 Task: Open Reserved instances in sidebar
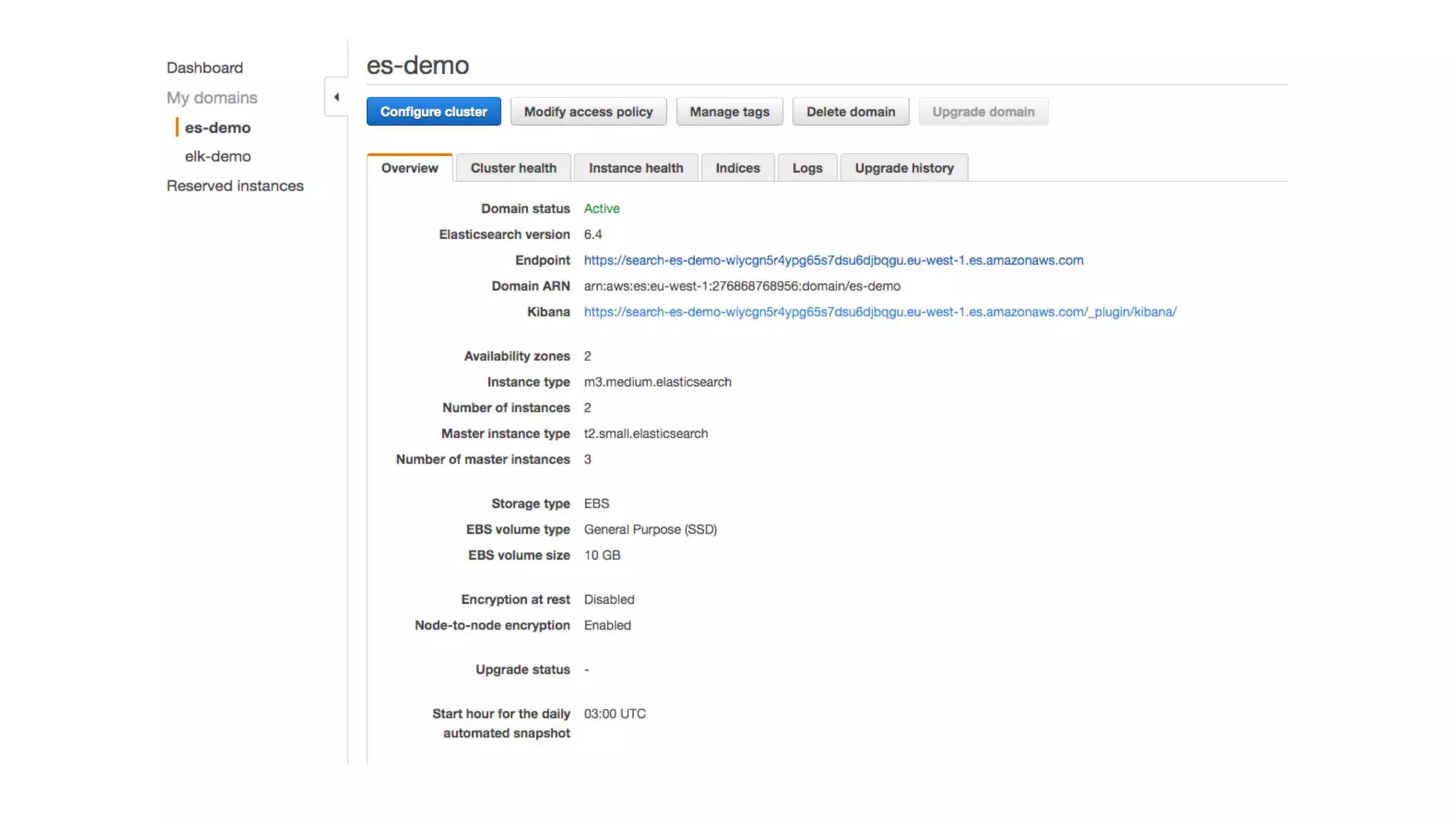click(x=235, y=186)
